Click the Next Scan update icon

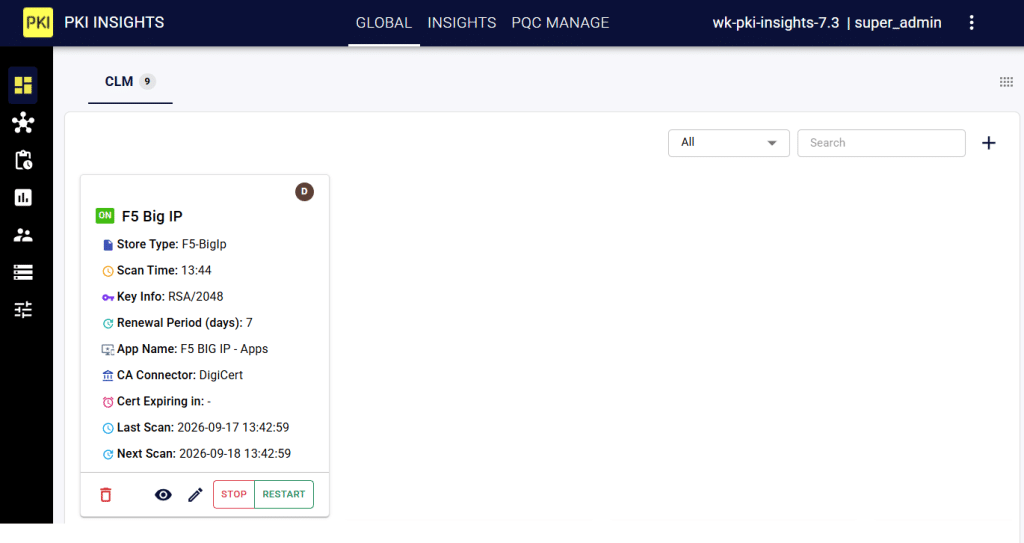point(108,454)
